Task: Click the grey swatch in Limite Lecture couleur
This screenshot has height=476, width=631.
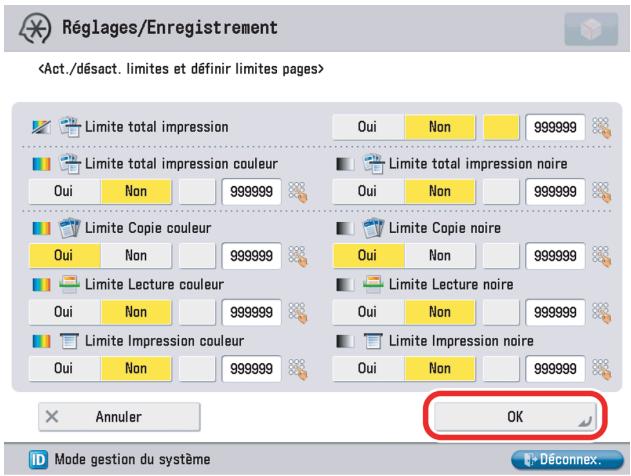Action: coord(197,312)
